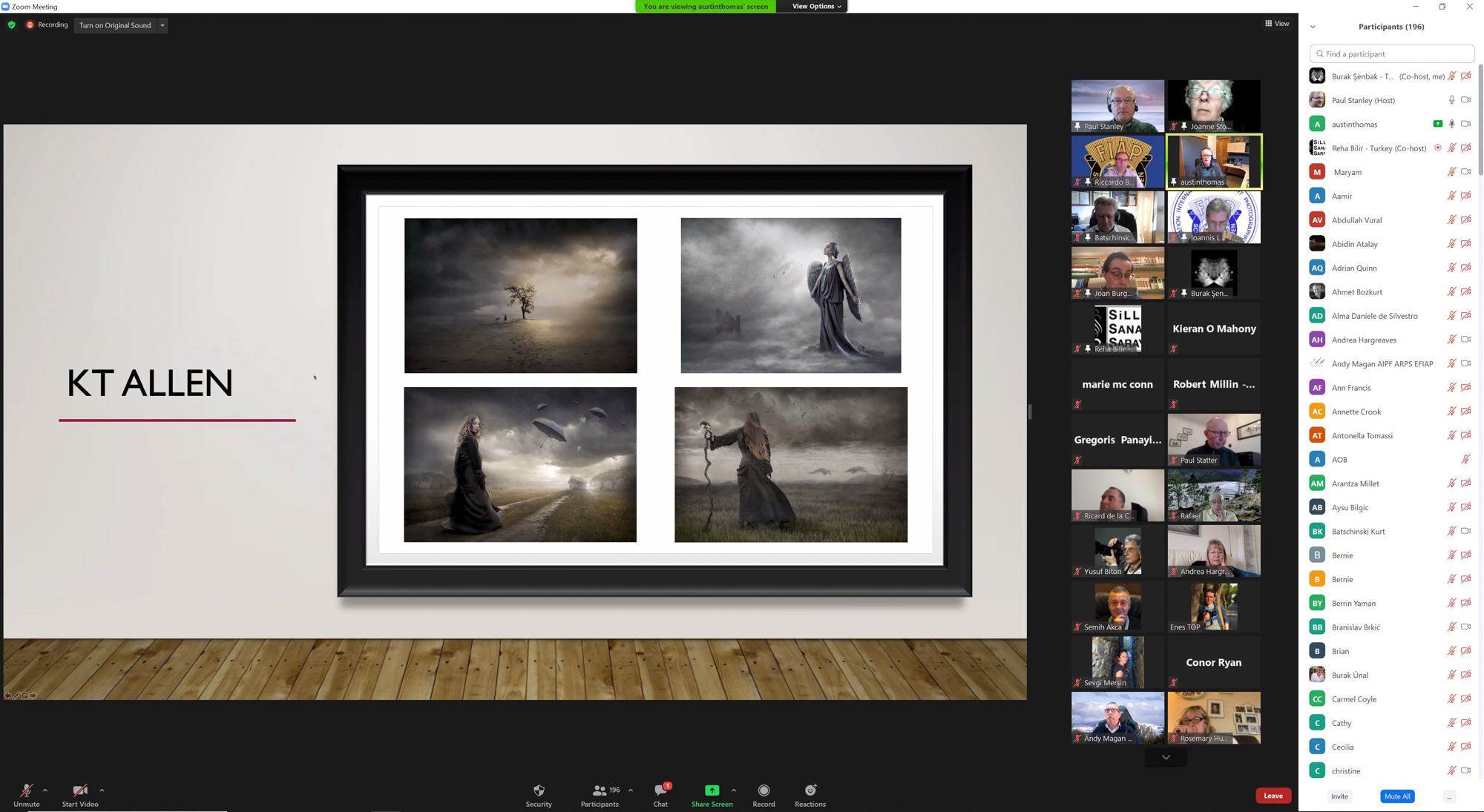Collapse the Participants panel chevron
1484x812 pixels.
point(1313,27)
